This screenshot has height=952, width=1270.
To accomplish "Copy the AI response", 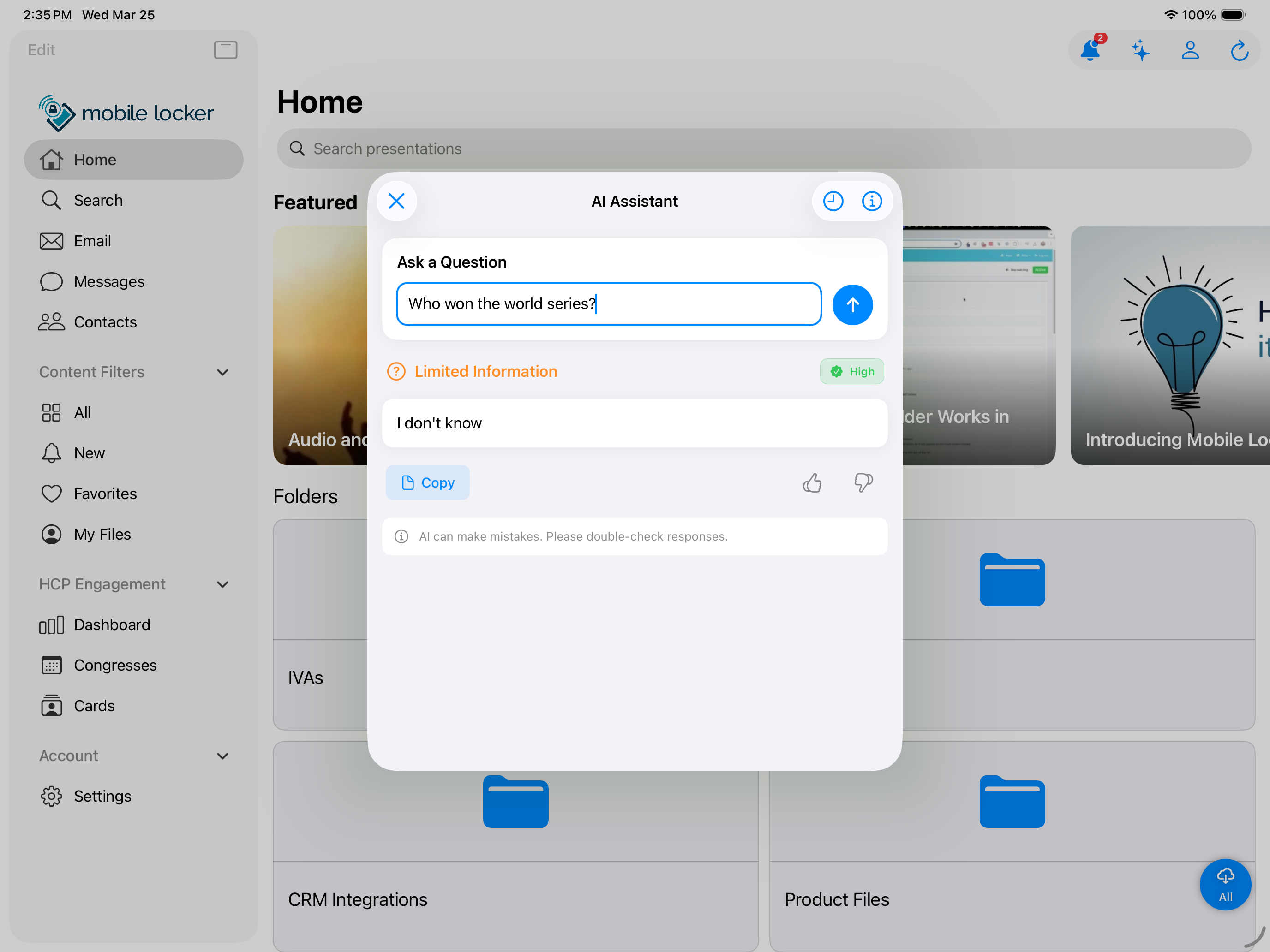I will point(428,482).
